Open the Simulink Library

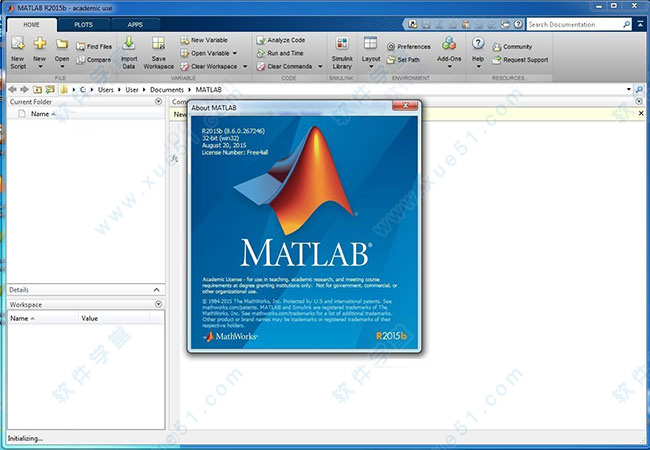(342, 53)
